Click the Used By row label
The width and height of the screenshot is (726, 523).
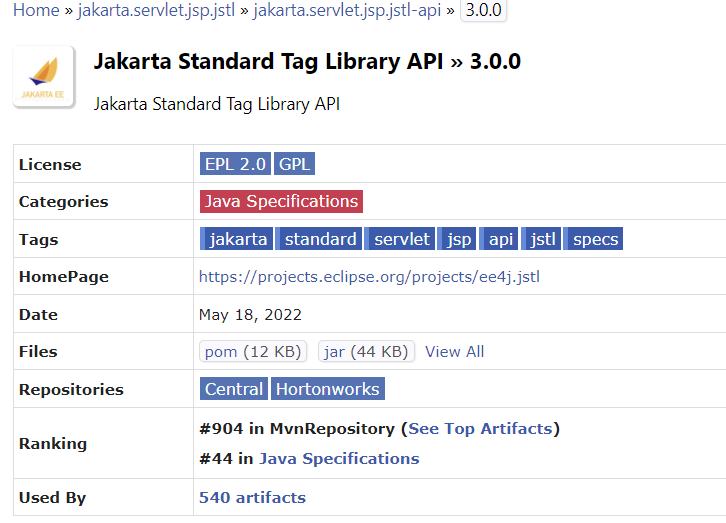[52, 498]
